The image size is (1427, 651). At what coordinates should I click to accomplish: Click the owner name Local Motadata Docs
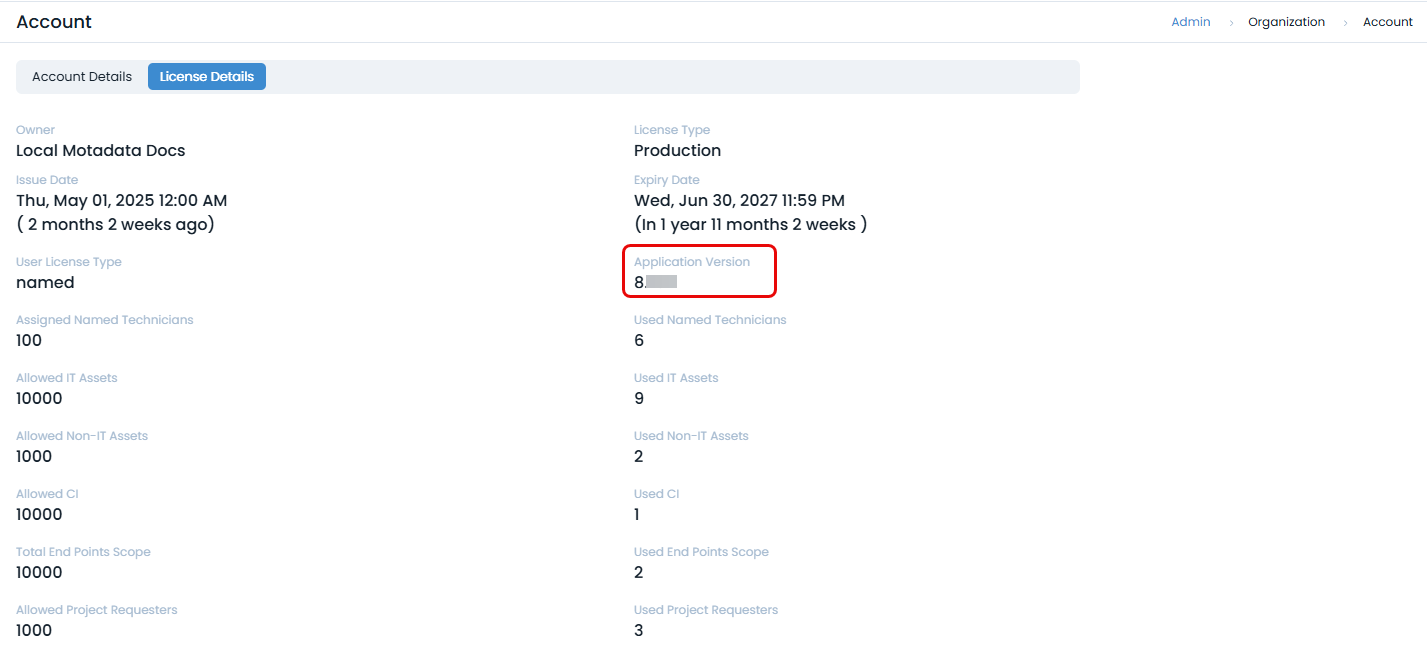coord(101,151)
